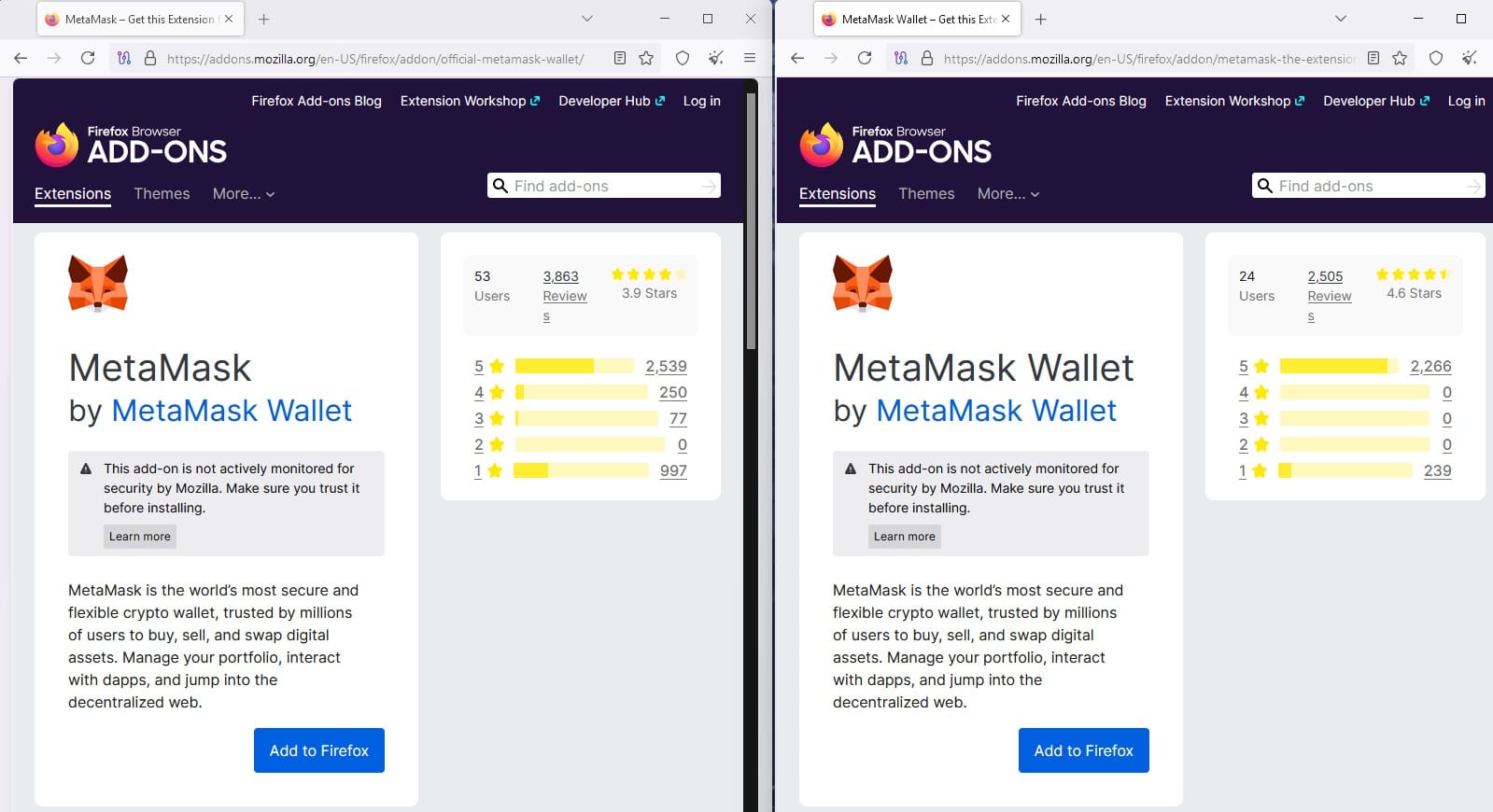Screen dimensions: 1493x812
Task: Focus Find add-ons search field on left page
Action: (x=605, y=186)
